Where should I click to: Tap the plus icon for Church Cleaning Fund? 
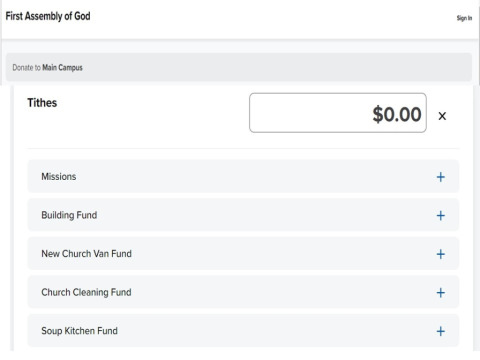(441, 293)
